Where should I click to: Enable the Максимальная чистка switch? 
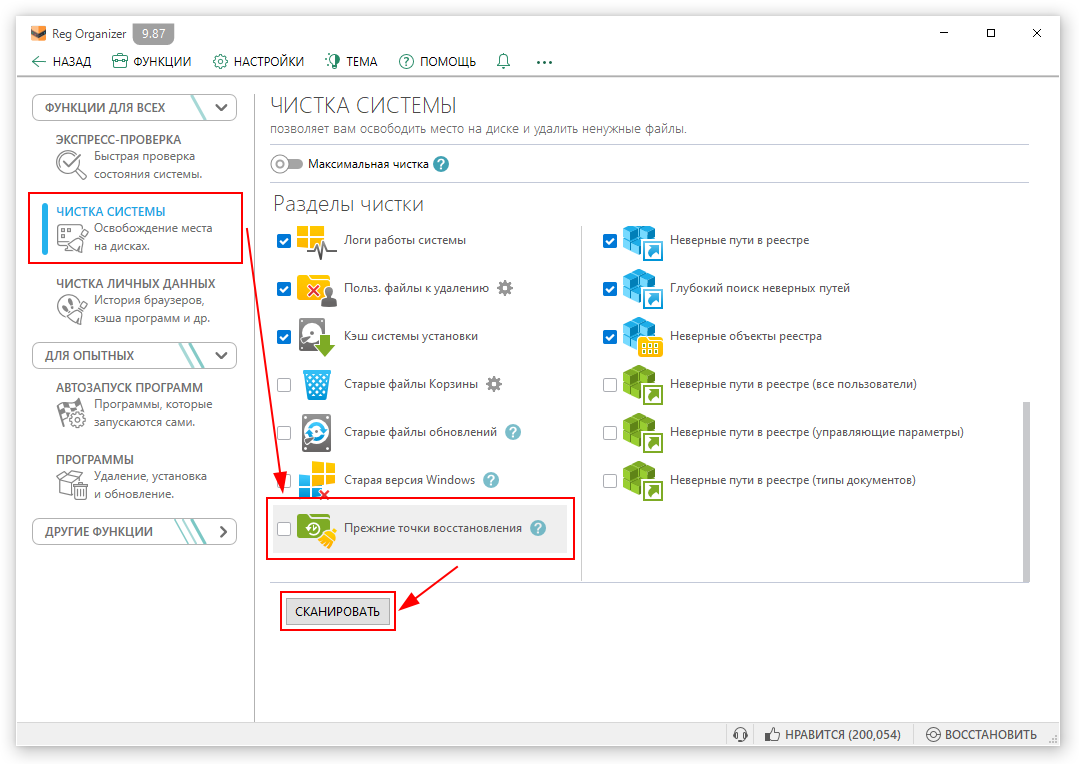(x=286, y=164)
